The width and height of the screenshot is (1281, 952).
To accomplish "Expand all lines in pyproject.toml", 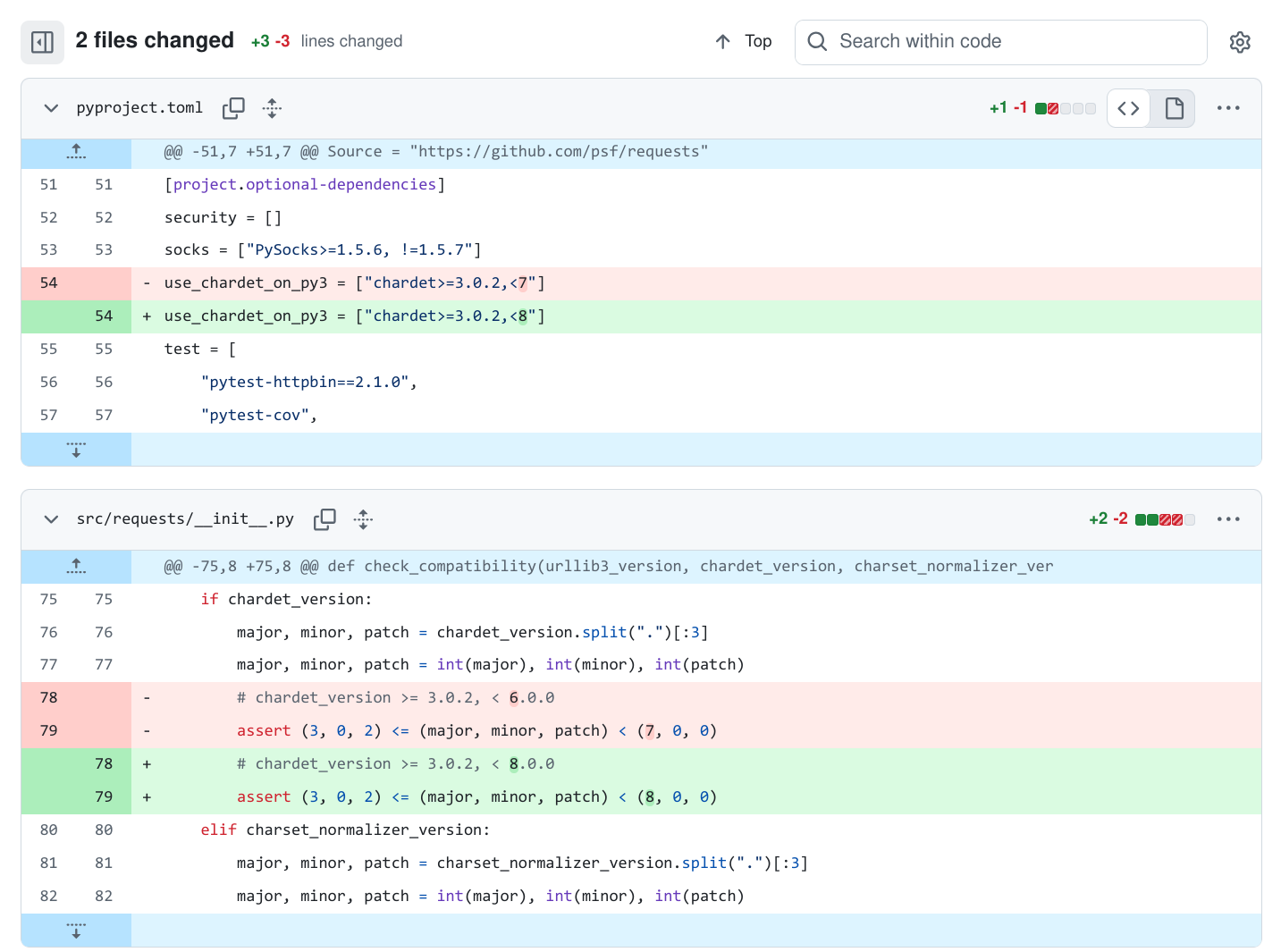I will 272,108.
